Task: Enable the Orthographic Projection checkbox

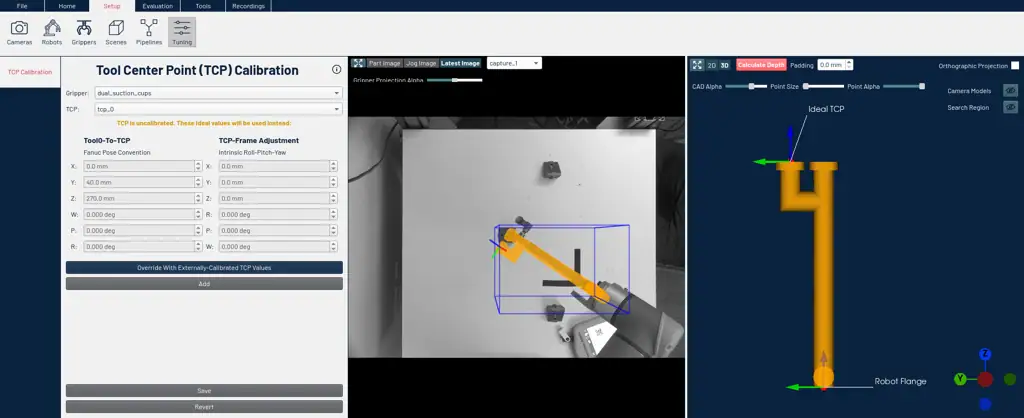Action: pyautogui.click(x=1015, y=66)
